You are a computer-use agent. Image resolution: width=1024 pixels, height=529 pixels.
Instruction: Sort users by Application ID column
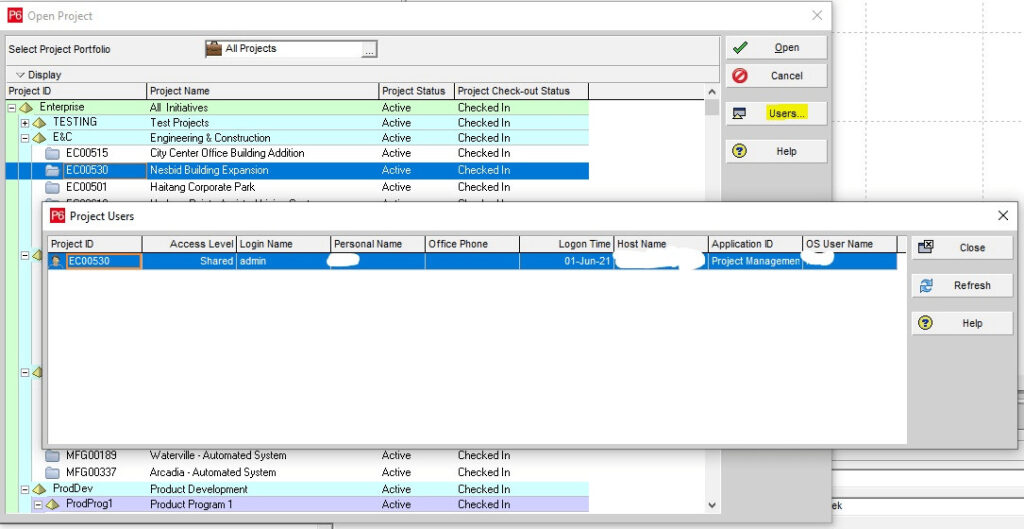click(x=756, y=244)
